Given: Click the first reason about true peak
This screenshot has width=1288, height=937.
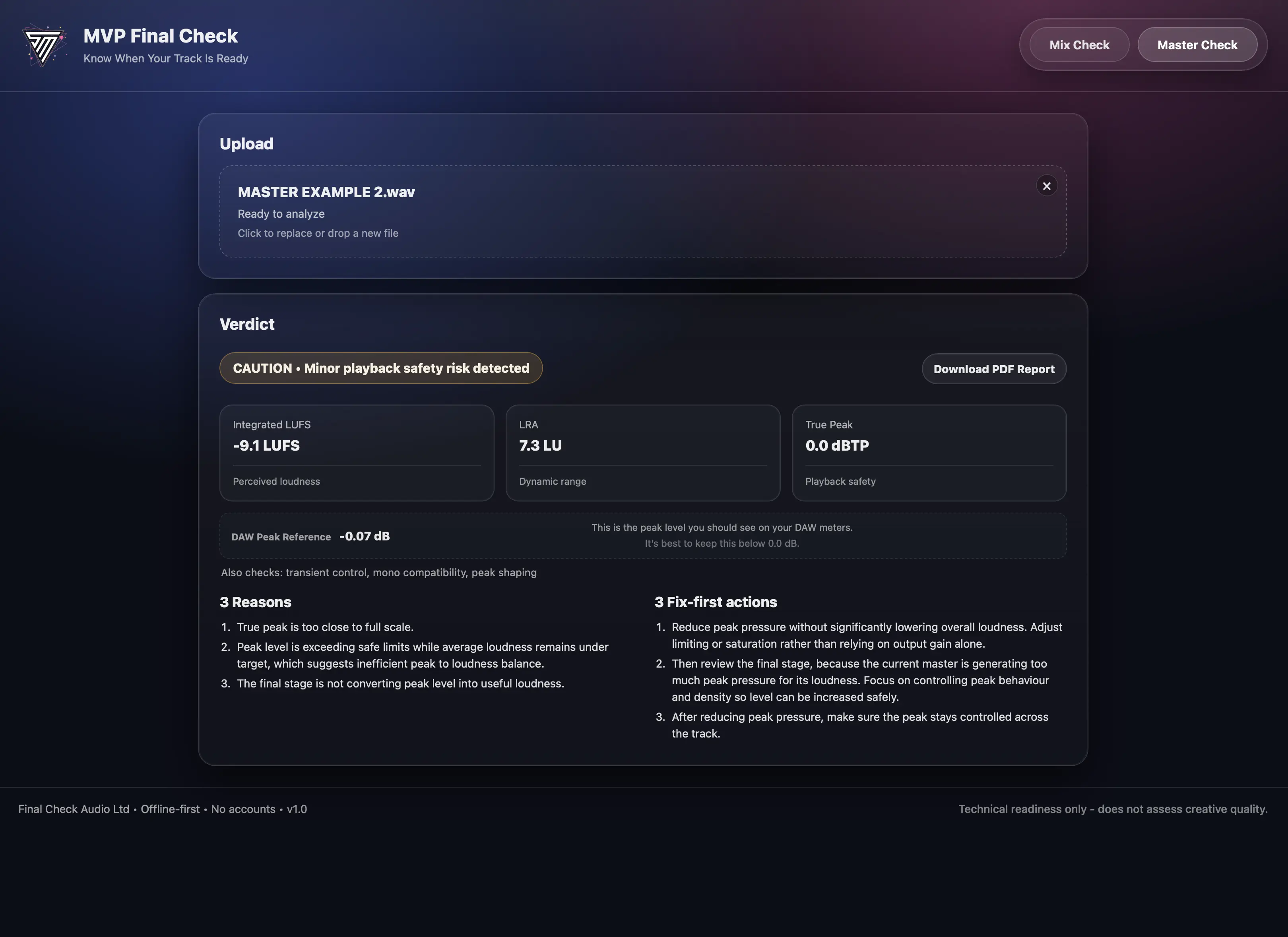Looking at the screenshot, I should click(x=324, y=627).
